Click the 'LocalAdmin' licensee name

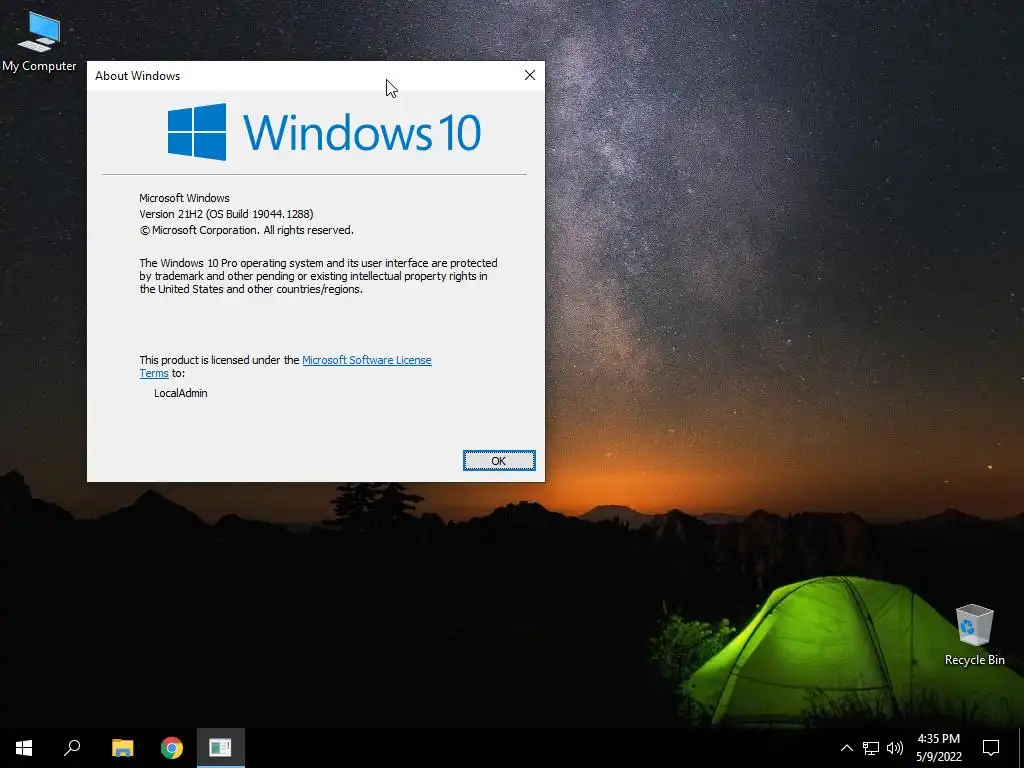click(181, 393)
